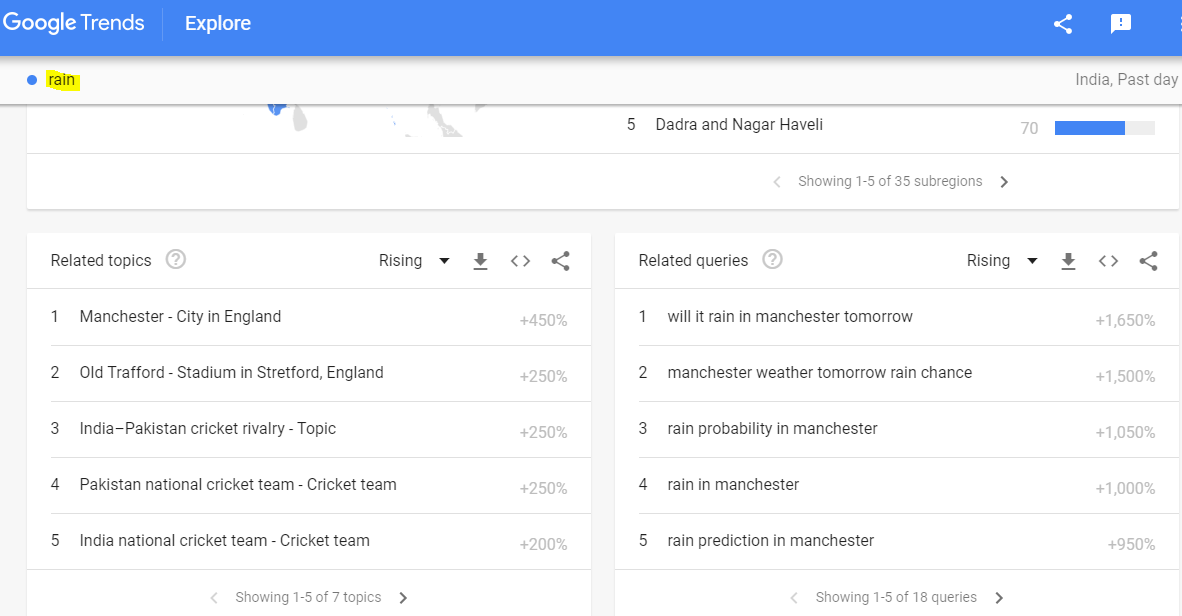Go to next page of queries

(x=999, y=598)
